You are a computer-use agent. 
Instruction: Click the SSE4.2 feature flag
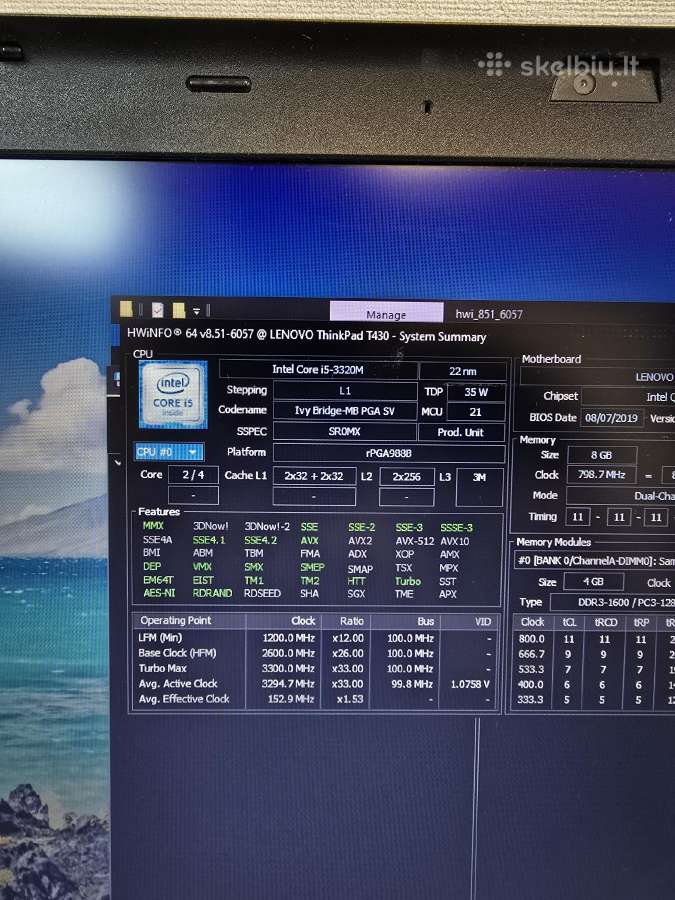(x=261, y=540)
